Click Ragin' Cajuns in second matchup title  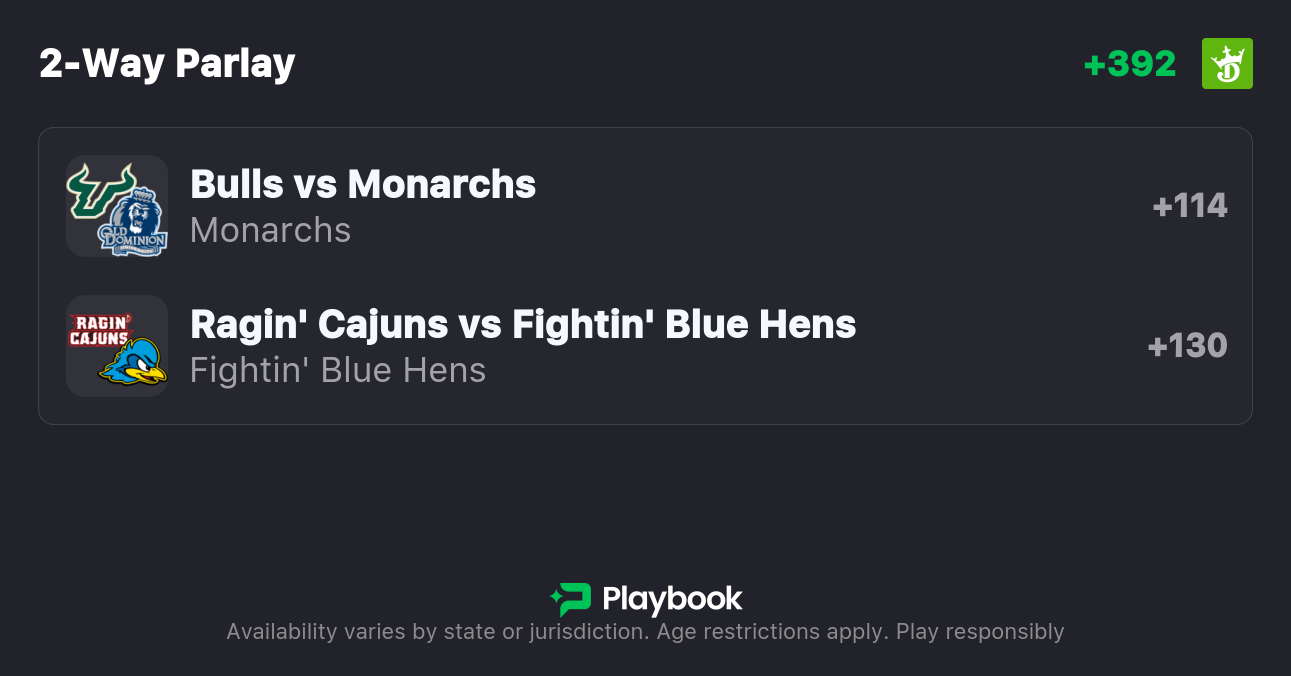tap(319, 324)
